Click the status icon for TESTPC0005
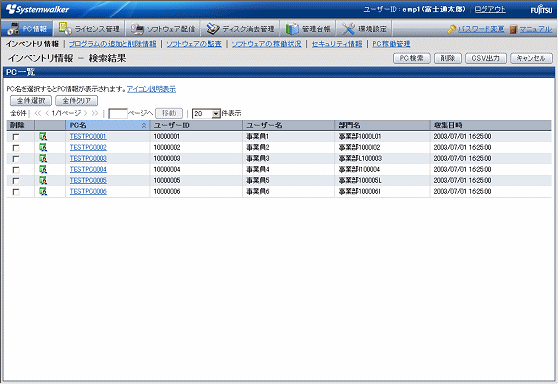Viewport: 558px width, 384px height. pos(43,180)
